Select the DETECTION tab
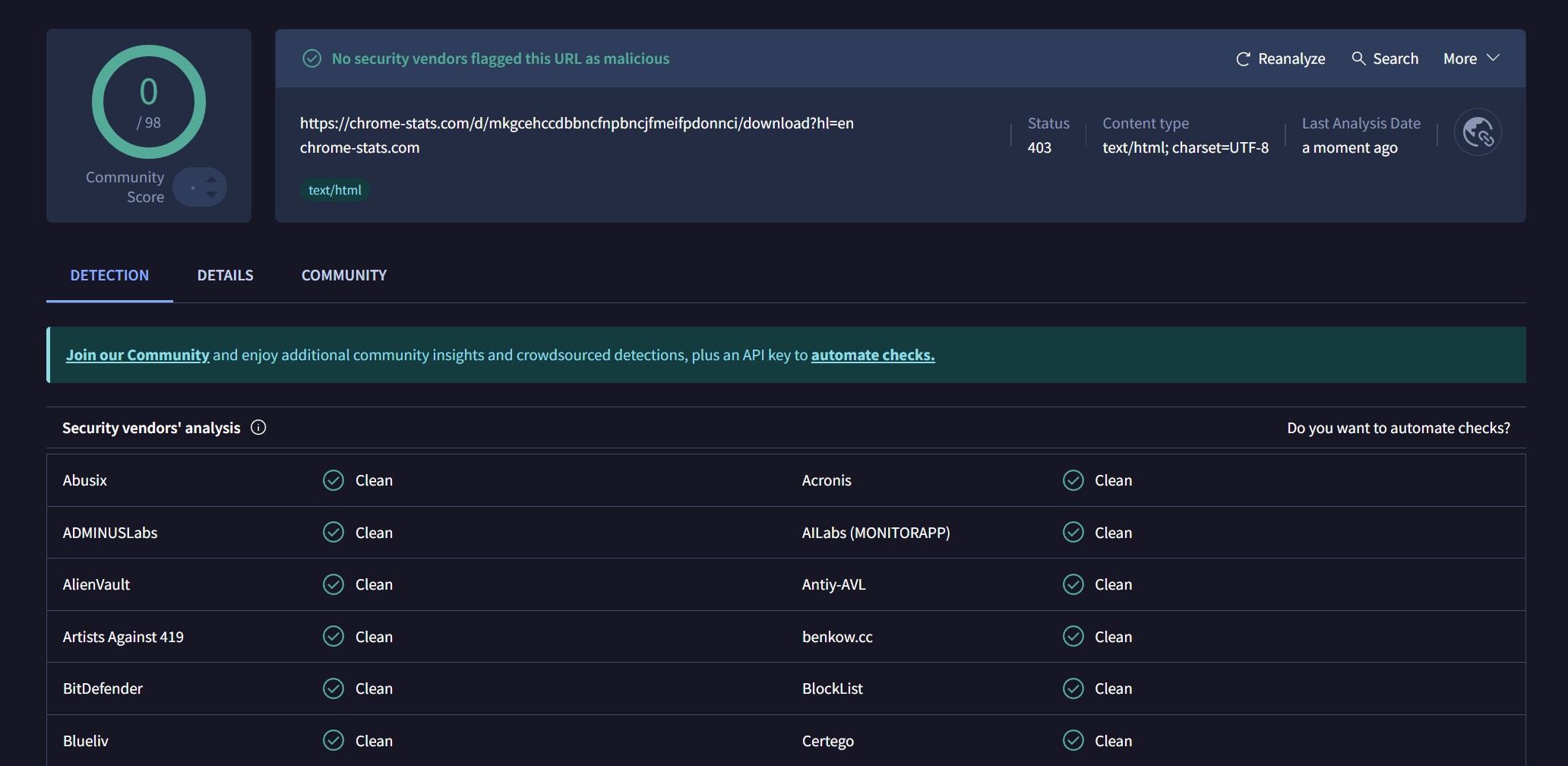 coord(109,275)
